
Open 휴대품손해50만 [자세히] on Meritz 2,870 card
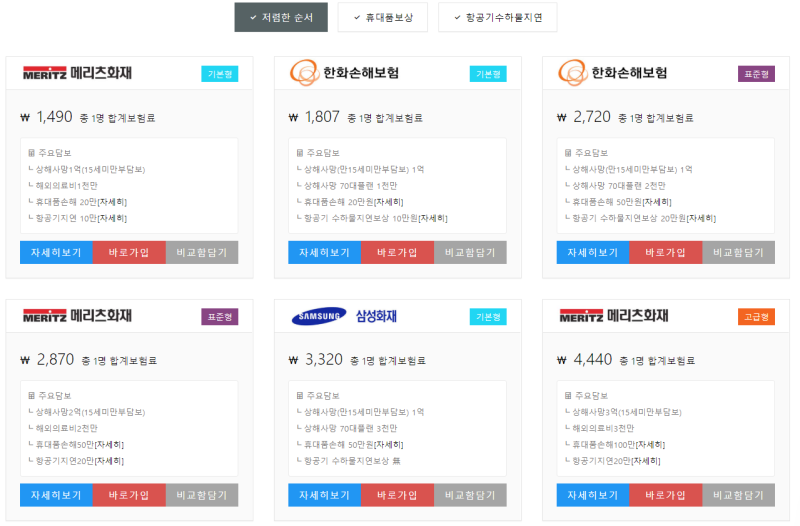tap(110, 445)
